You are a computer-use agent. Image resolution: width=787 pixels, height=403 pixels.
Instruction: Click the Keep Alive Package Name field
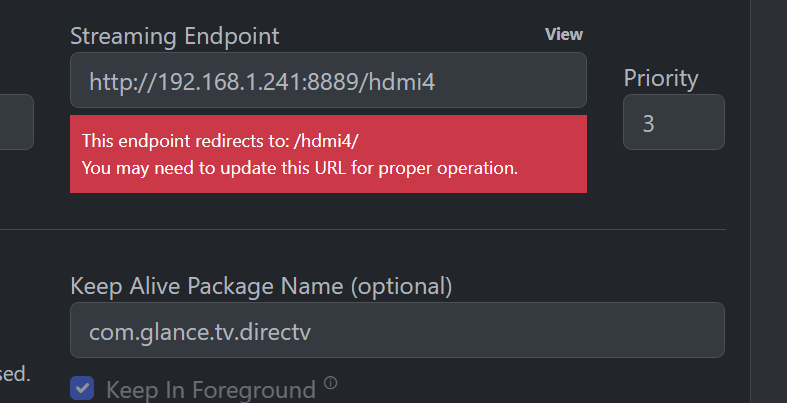397,330
